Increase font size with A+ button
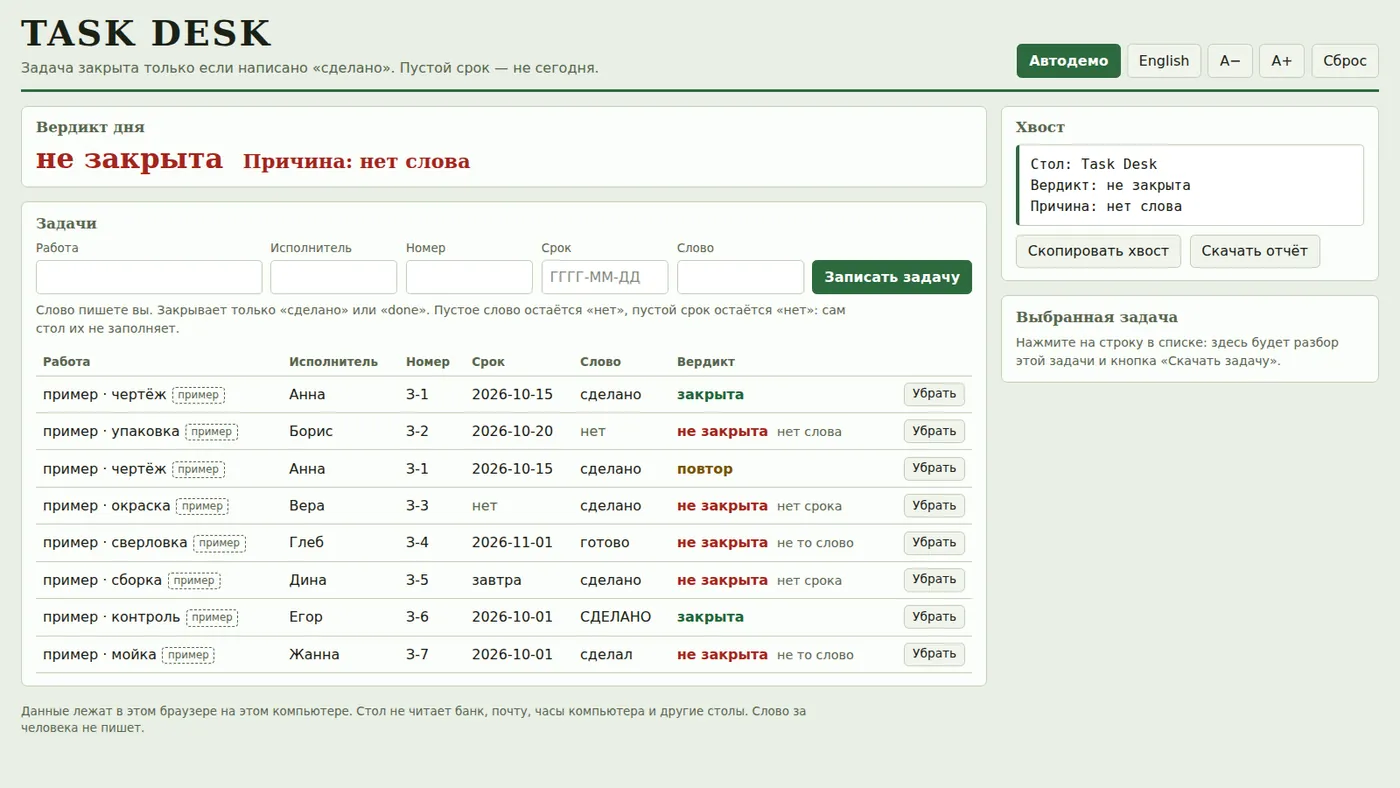 click(x=1282, y=61)
